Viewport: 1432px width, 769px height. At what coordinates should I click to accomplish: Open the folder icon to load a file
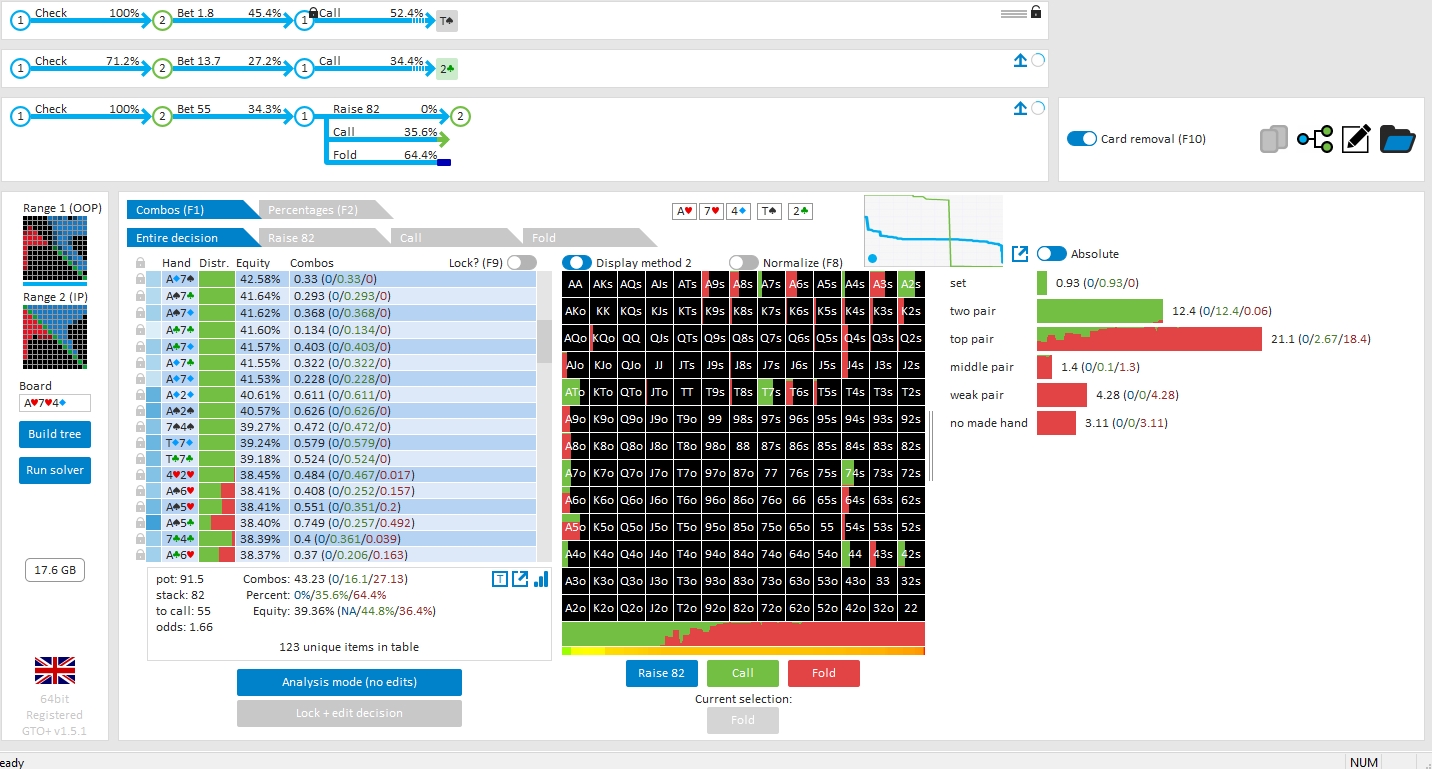(x=1397, y=139)
